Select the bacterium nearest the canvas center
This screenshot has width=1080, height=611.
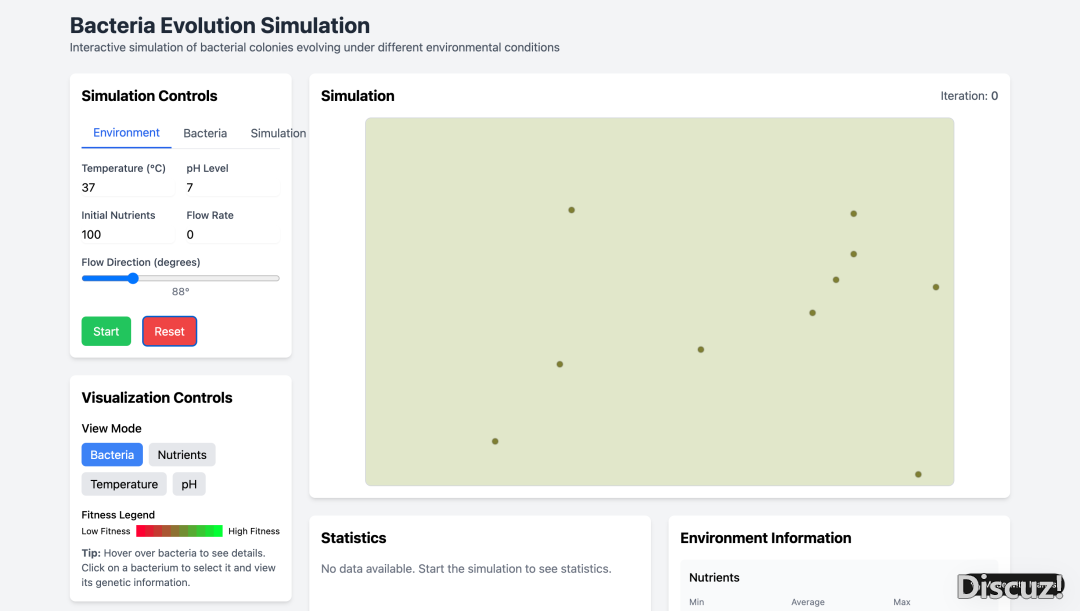tap(701, 349)
